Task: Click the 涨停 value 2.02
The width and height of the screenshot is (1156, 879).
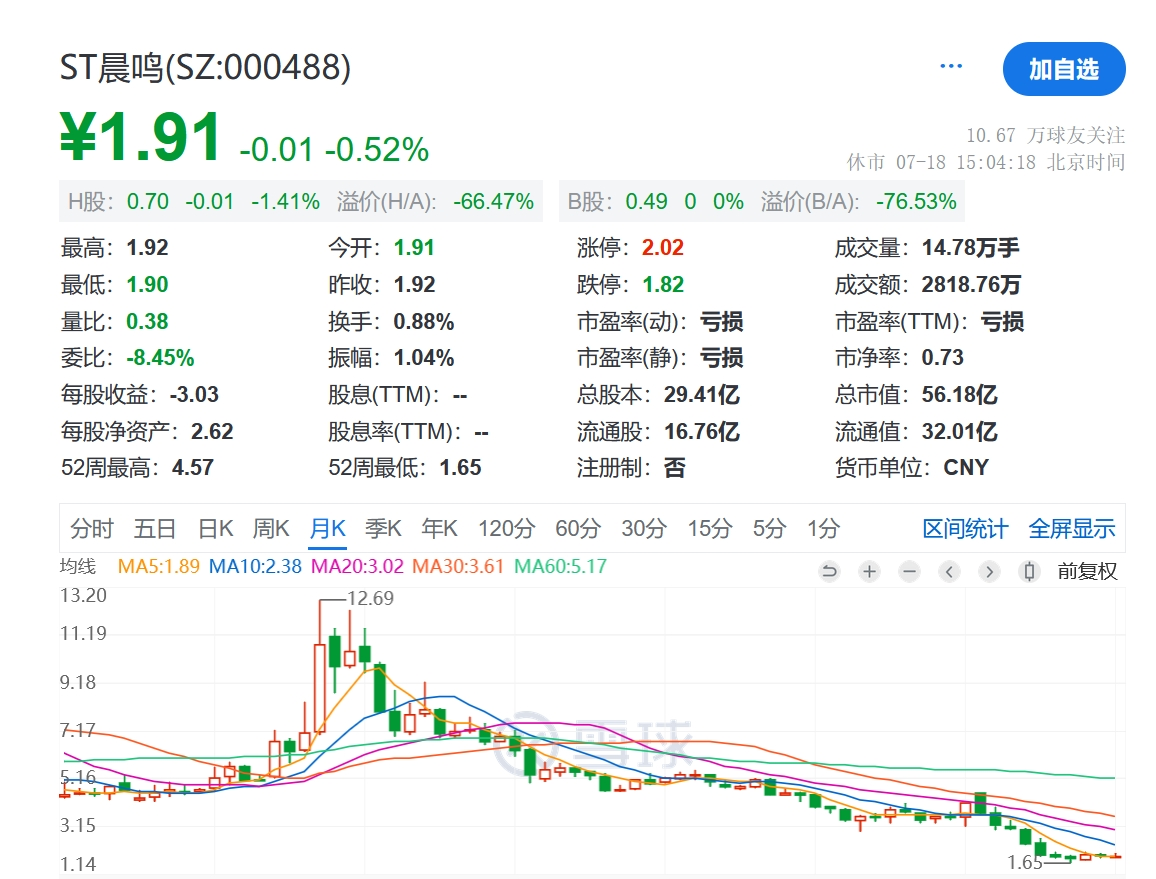Action: pyautogui.click(x=663, y=248)
